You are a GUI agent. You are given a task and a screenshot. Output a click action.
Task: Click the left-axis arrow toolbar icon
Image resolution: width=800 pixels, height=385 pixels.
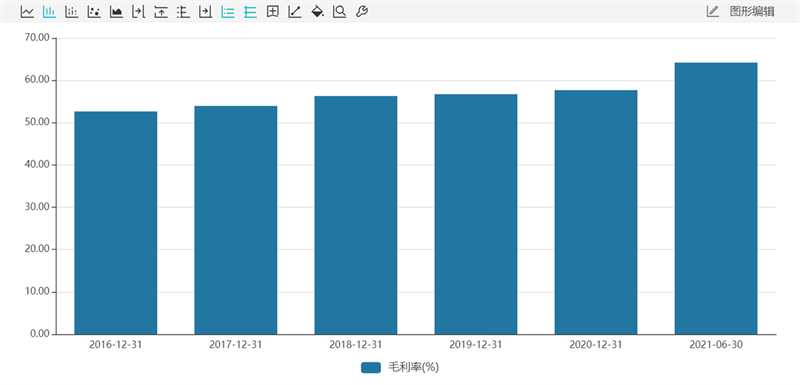pyautogui.click(x=139, y=12)
